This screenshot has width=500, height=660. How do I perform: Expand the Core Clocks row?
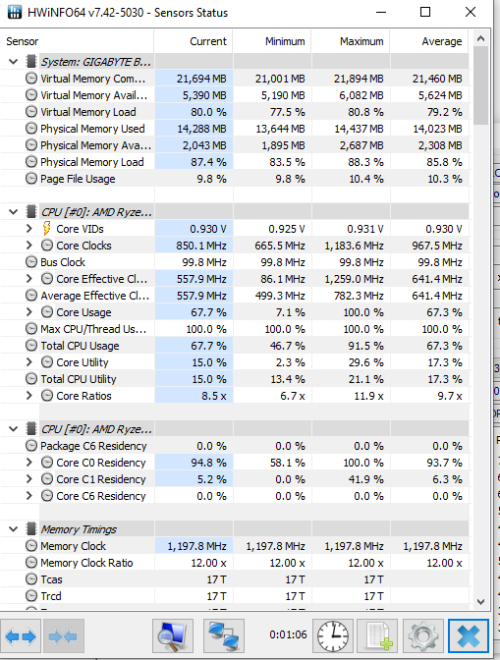pos(29,245)
